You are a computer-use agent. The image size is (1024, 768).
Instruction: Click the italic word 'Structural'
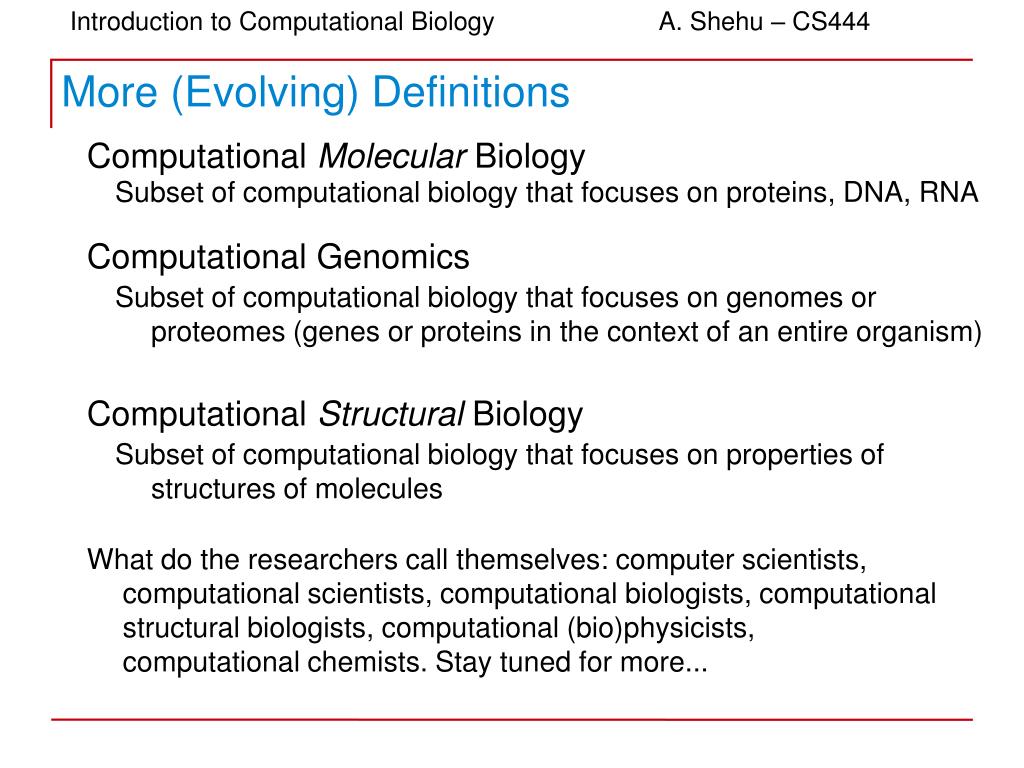(391, 413)
